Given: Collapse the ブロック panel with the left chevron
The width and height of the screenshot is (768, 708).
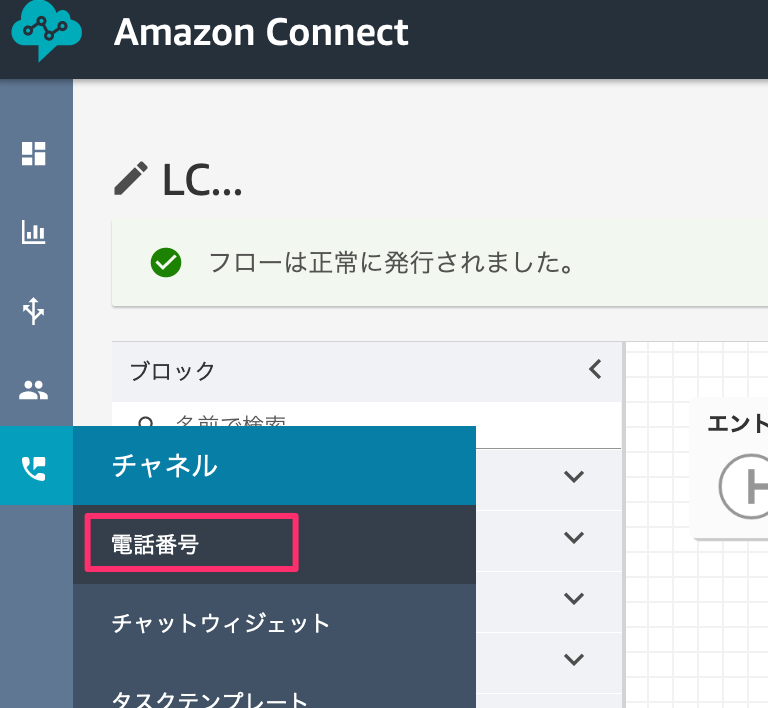Looking at the screenshot, I should coord(595,369).
